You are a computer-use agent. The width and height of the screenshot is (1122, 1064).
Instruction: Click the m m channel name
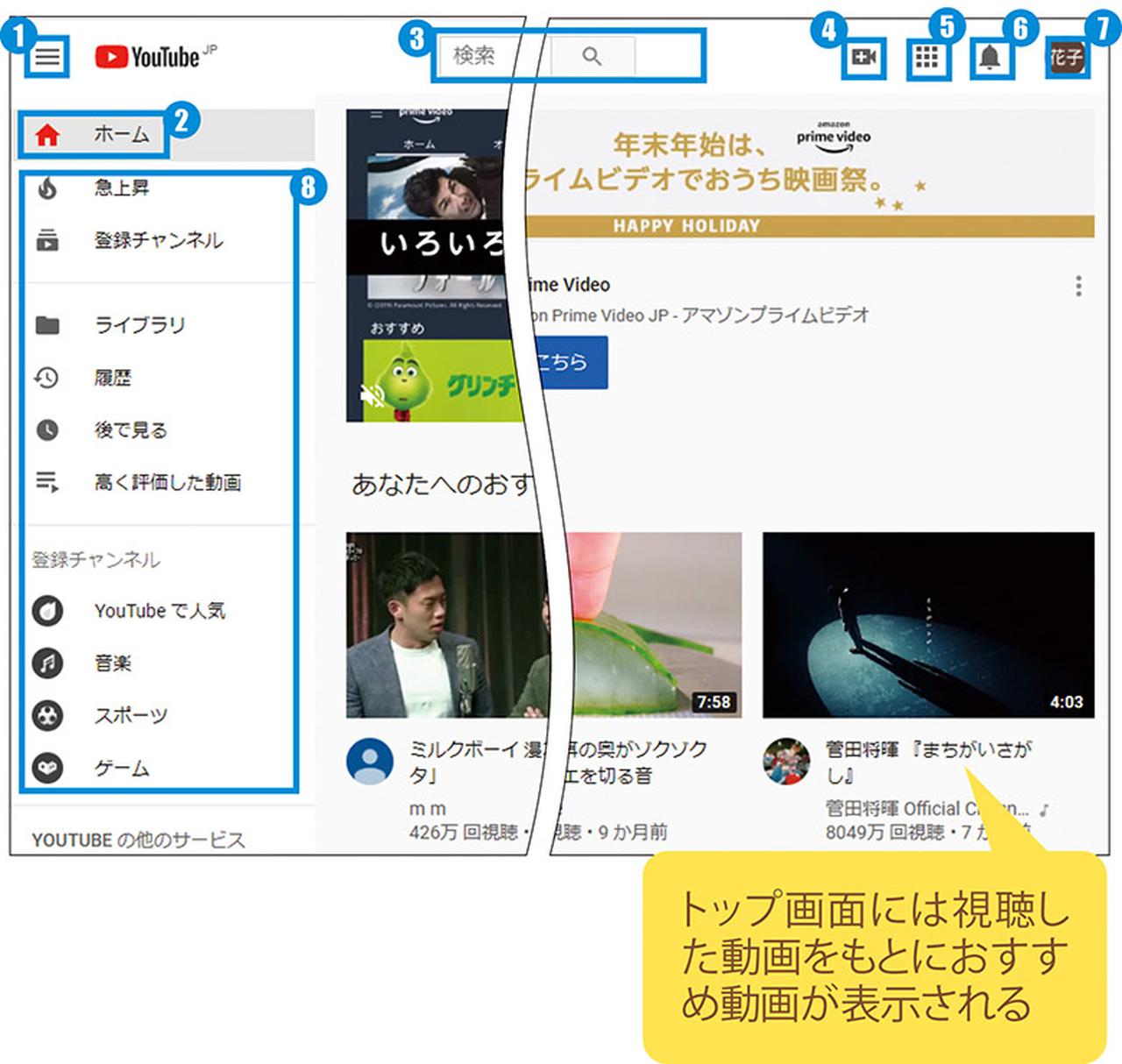tap(428, 808)
